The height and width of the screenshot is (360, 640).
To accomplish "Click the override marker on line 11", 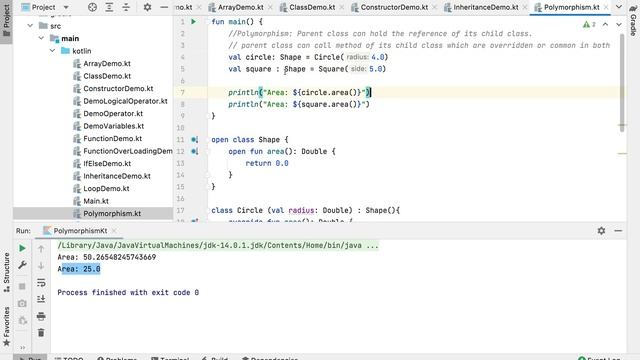I will click(195, 140).
